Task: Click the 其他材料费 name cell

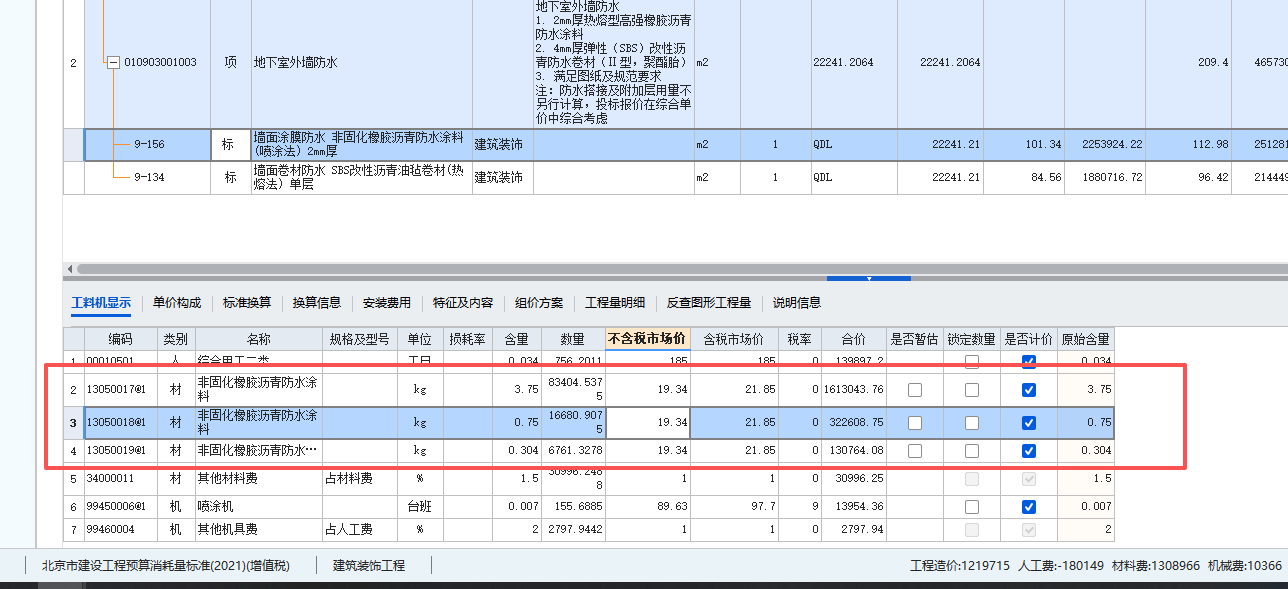Action: (259, 479)
